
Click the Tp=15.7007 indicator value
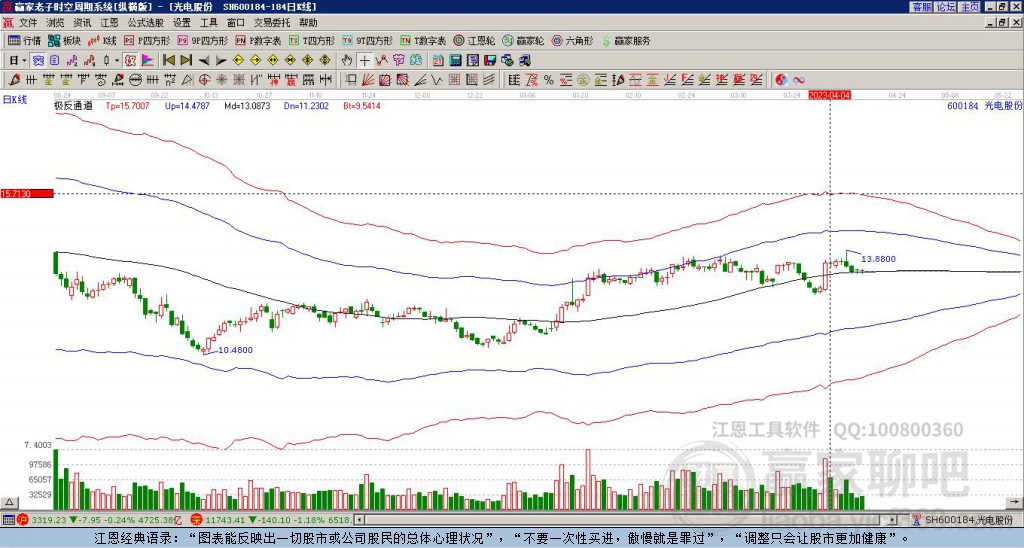pos(127,105)
